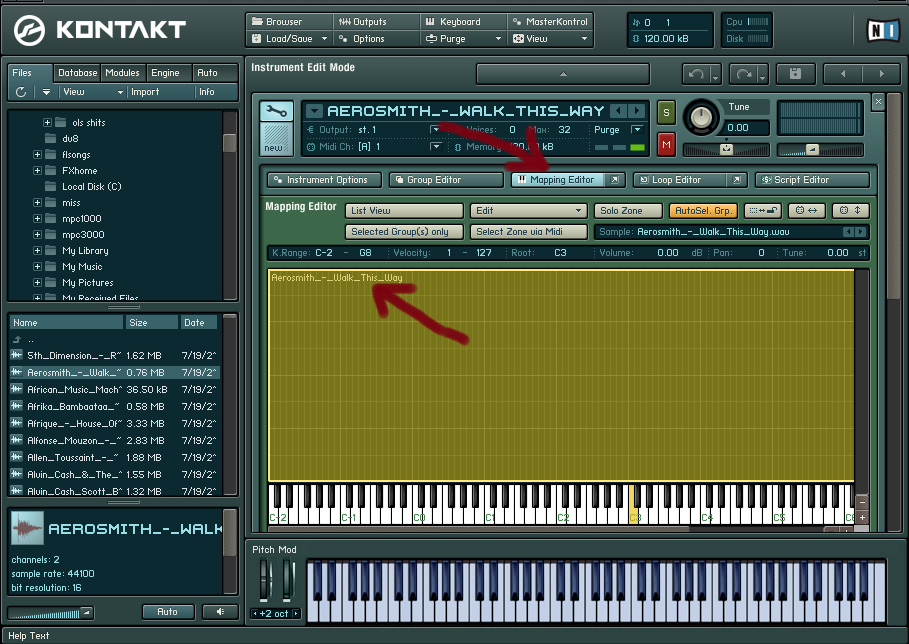Click previous instrument arrow beside AEROSMITH title
This screenshot has width=909, height=644.
pos(619,110)
